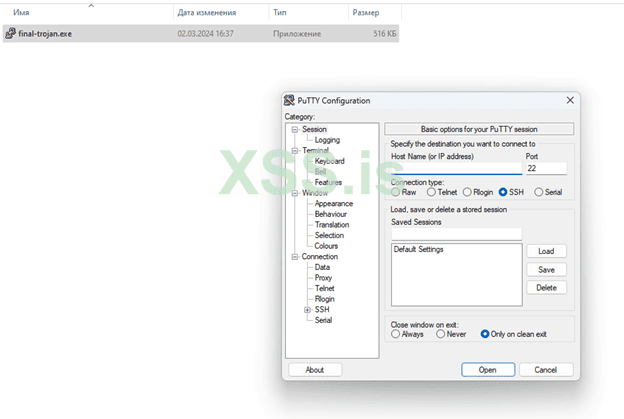Viewport: 624px width, 419px height.
Task: Close the PuTTY Configuration dialog
Action: [570, 100]
